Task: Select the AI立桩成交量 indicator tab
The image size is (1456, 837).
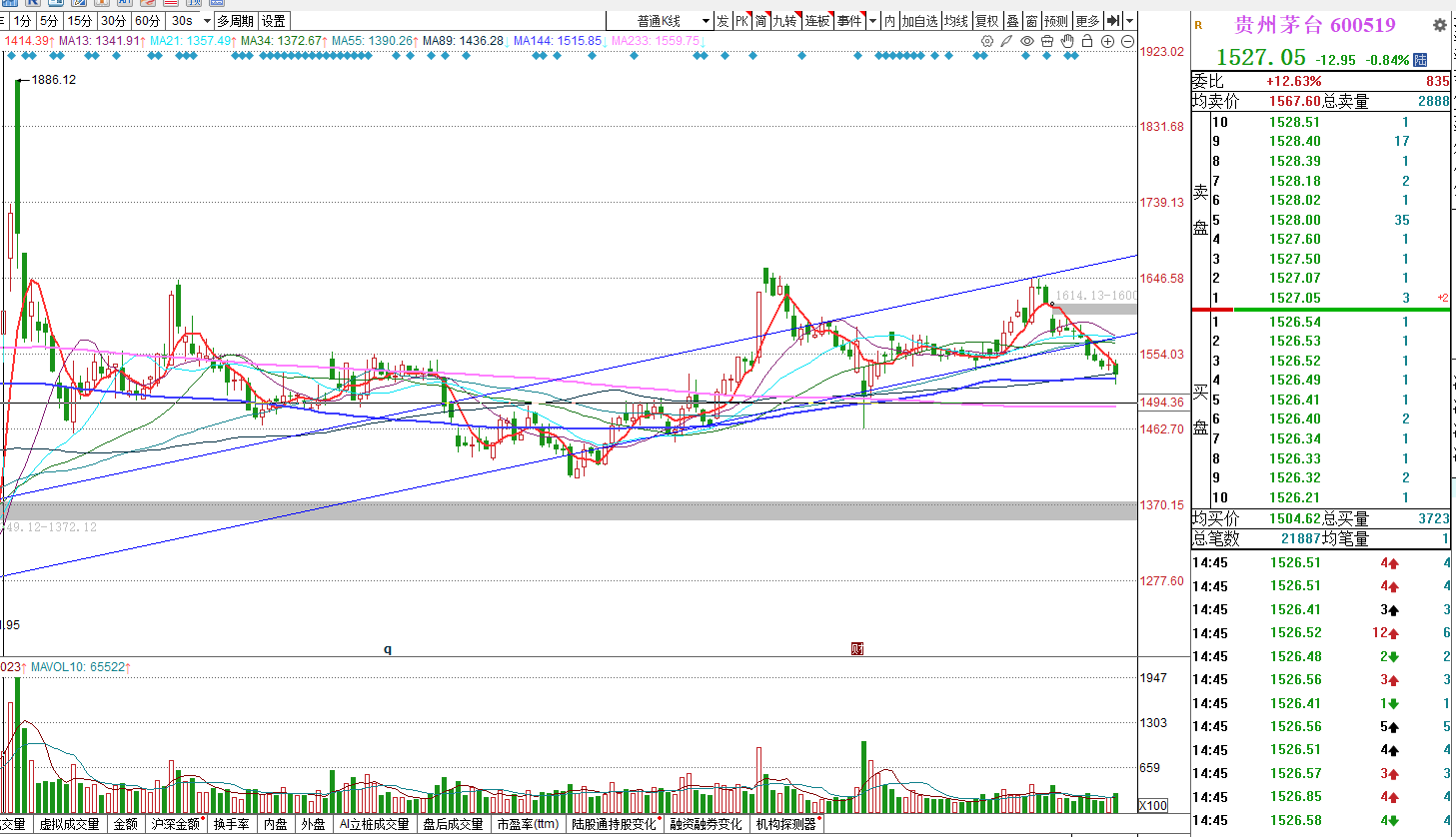Action: [375, 824]
